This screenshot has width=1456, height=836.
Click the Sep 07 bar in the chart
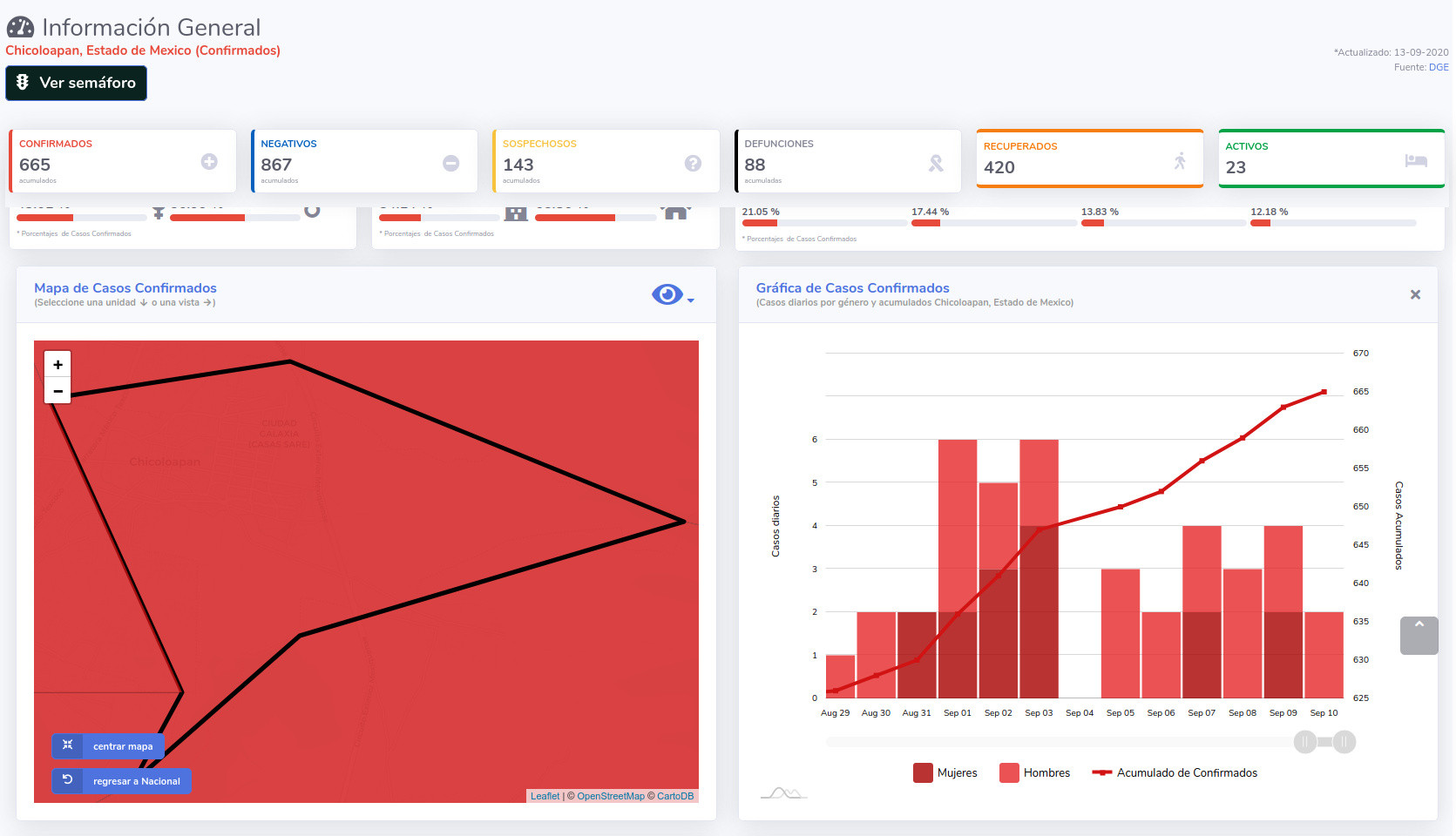coord(1202,611)
